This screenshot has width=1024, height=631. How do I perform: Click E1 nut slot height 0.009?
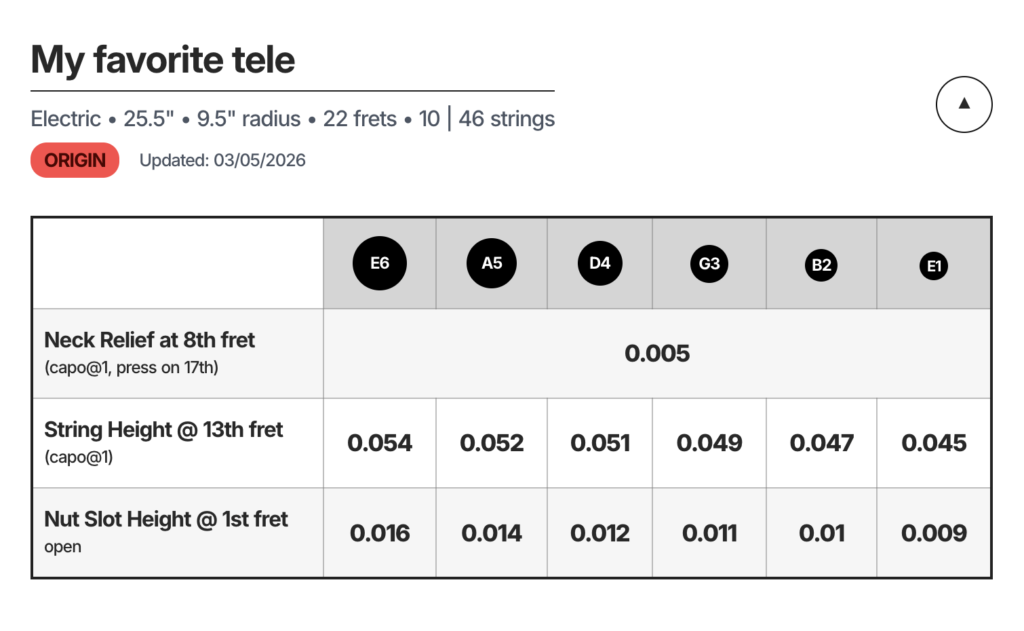pos(934,533)
